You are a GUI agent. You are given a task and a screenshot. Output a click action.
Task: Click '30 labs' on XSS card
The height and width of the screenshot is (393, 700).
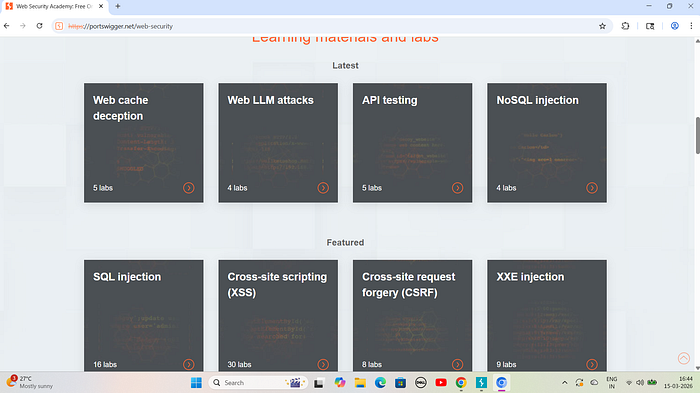pyautogui.click(x=239, y=364)
